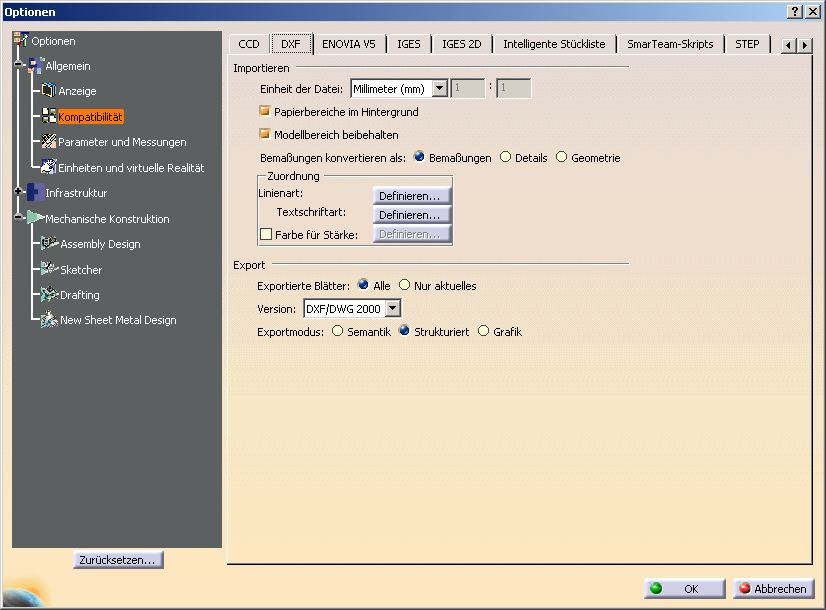Select Sketcher tree item
826x610 pixels.
81,270
